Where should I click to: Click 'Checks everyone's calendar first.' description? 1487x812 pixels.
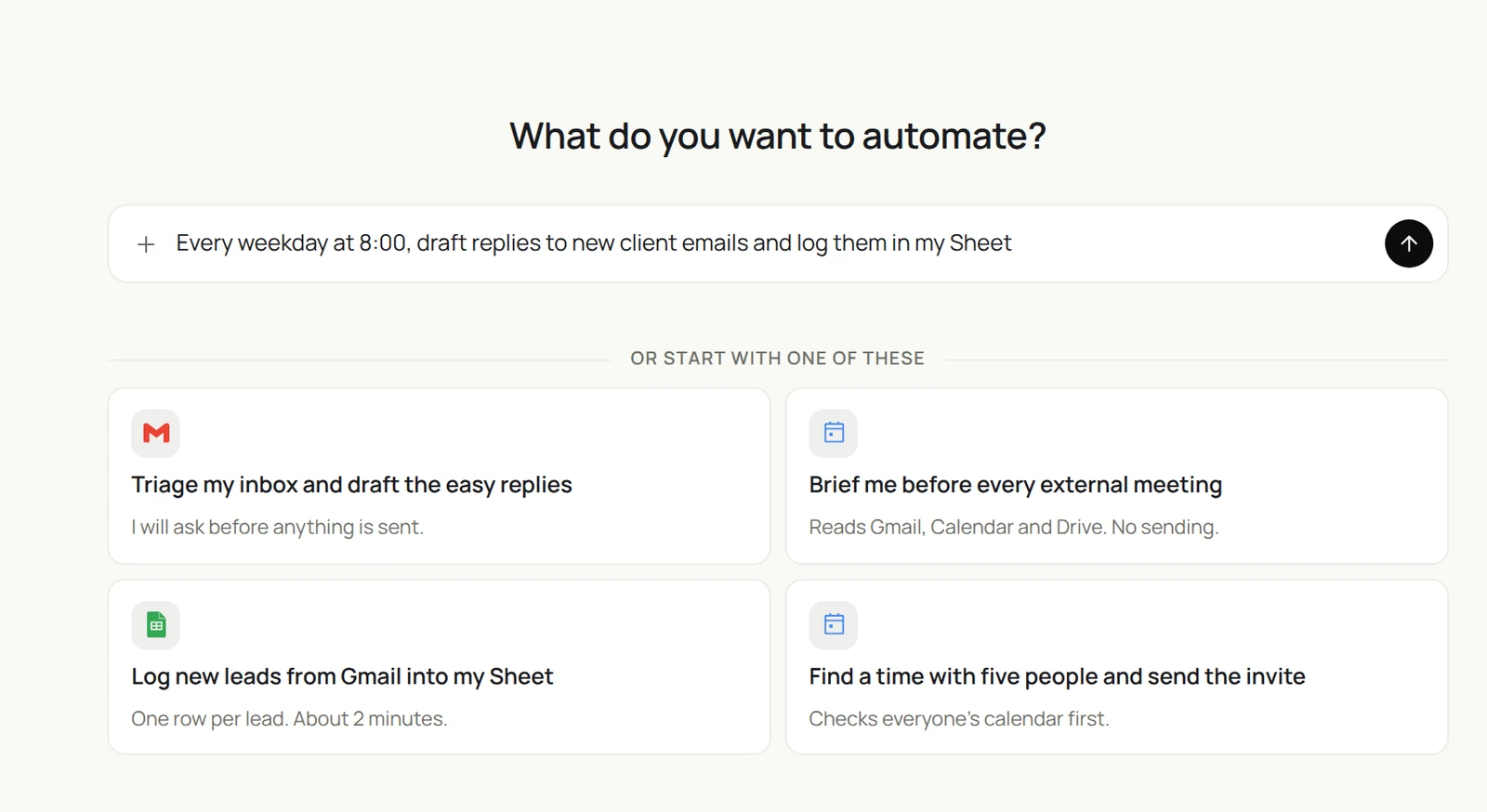pos(958,718)
